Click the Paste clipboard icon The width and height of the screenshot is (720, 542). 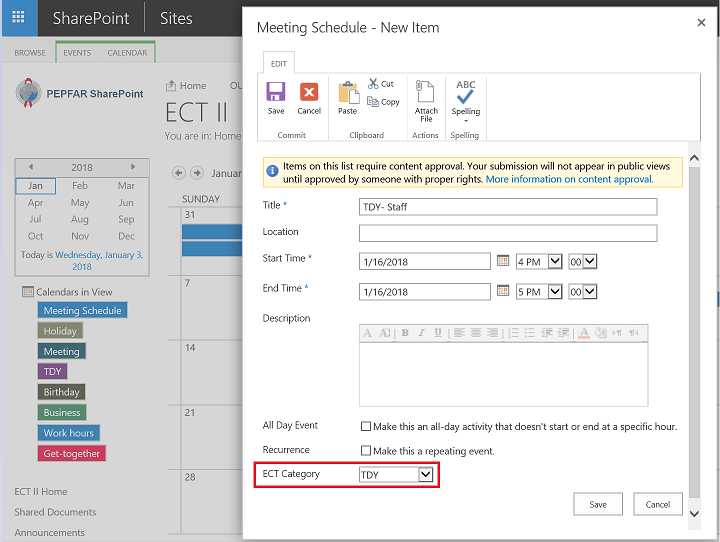(348, 97)
